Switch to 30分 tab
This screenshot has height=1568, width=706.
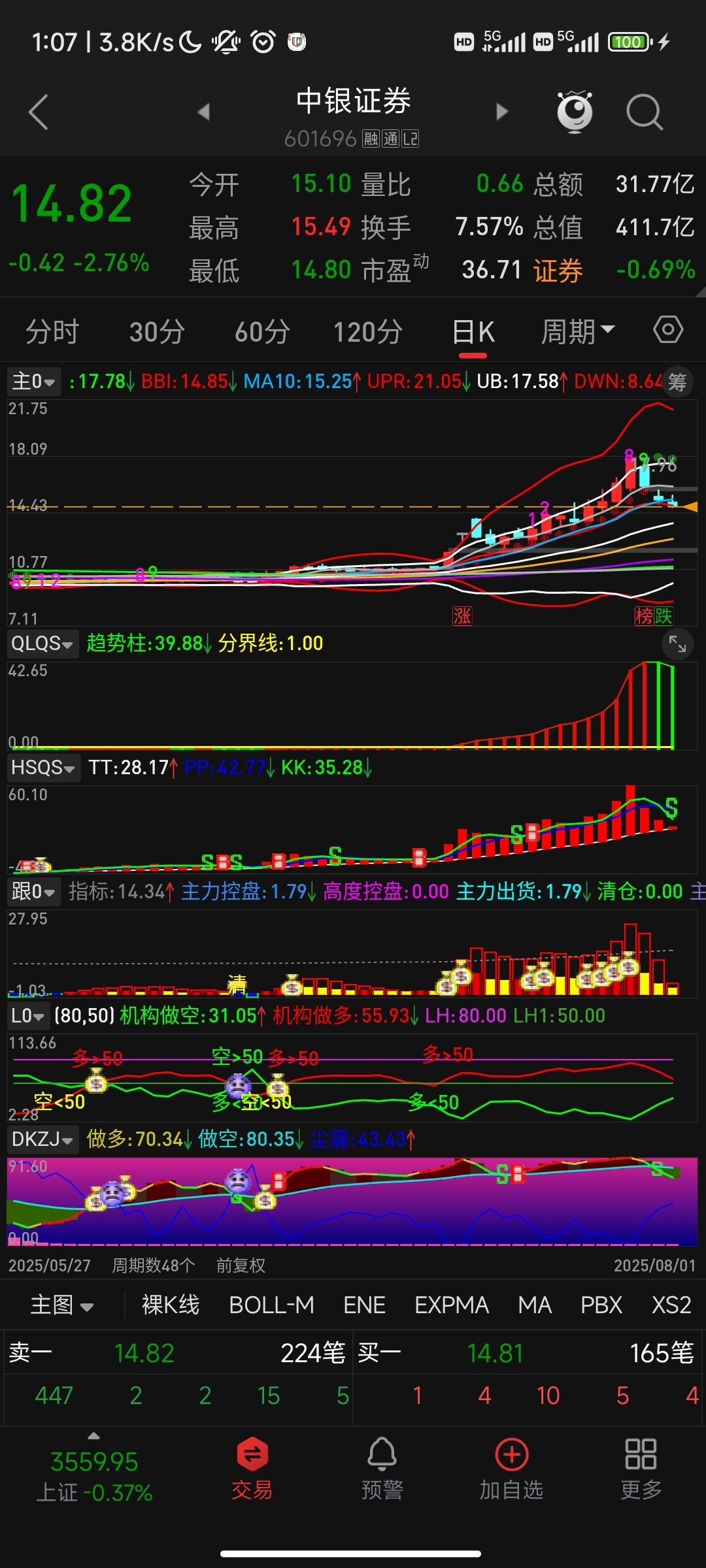pos(157,331)
